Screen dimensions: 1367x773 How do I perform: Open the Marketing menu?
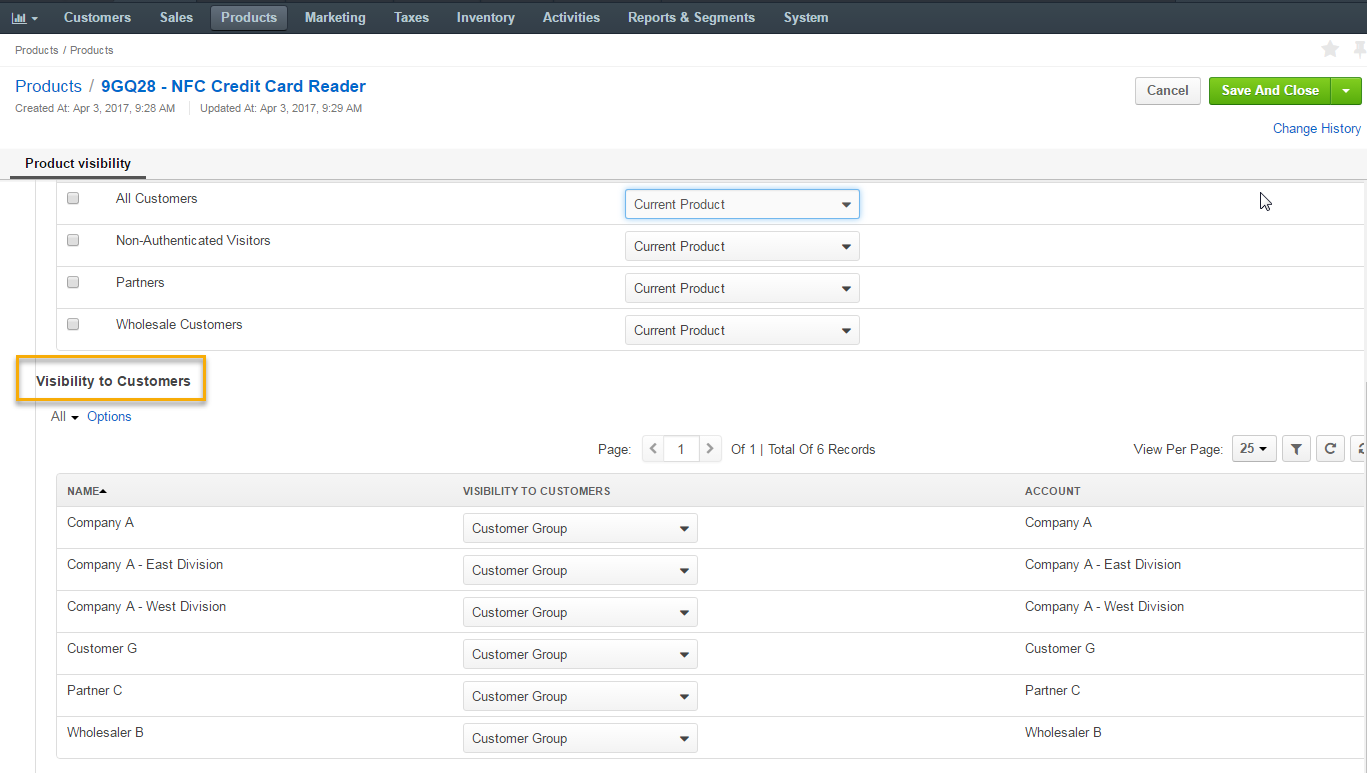pyautogui.click(x=335, y=18)
